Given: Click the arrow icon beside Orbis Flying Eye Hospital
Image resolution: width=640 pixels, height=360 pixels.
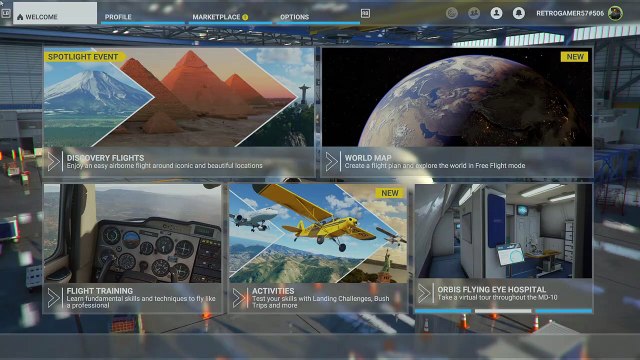Looking at the screenshot, I should [424, 293].
